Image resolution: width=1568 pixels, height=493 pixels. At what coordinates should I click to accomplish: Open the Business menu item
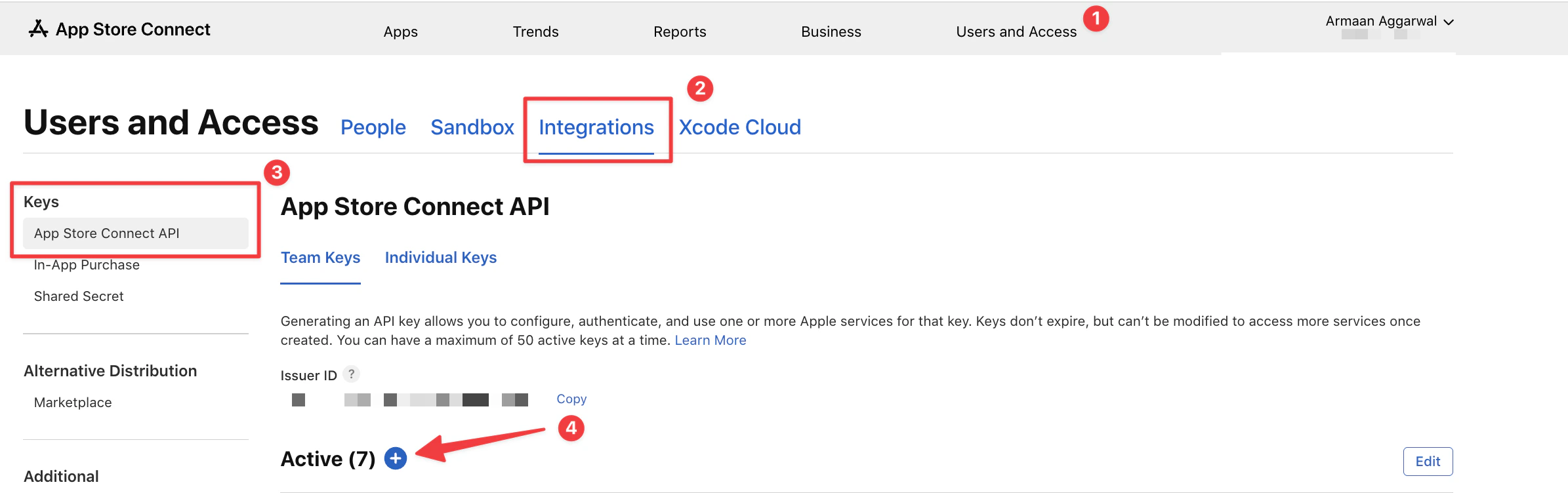pos(831,31)
